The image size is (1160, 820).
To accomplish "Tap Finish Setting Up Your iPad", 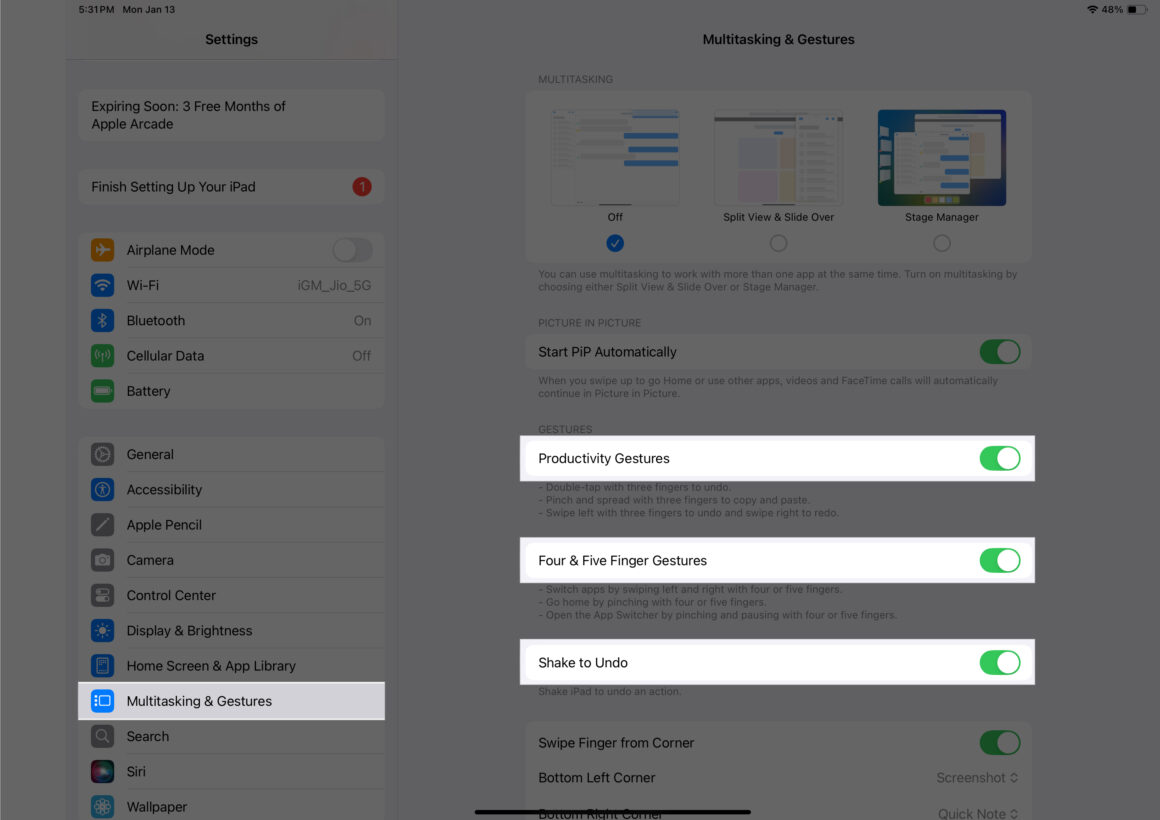I will click(x=230, y=187).
